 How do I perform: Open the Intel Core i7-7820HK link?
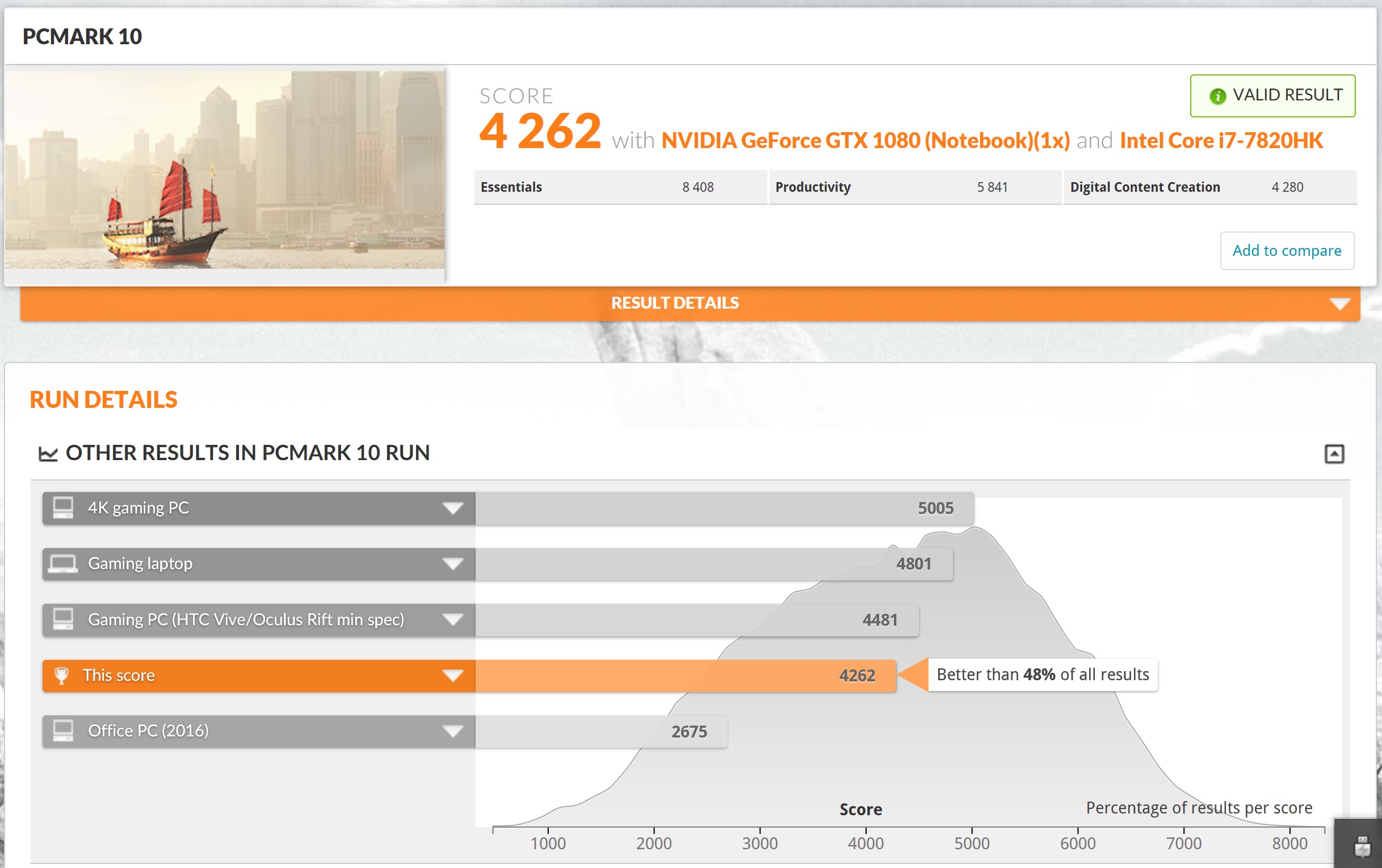[1221, 141]
